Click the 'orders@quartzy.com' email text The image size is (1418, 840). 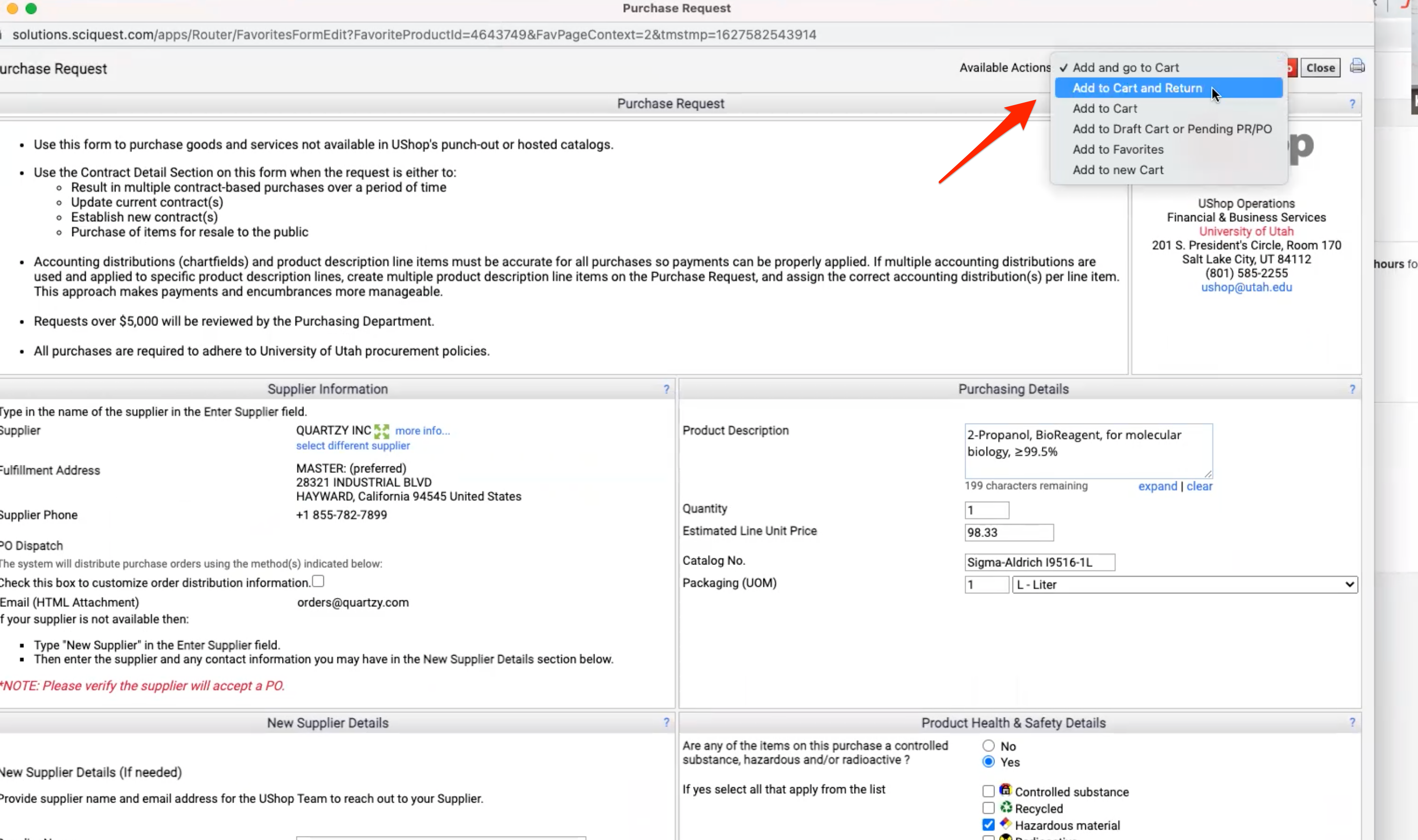point(353,603)
